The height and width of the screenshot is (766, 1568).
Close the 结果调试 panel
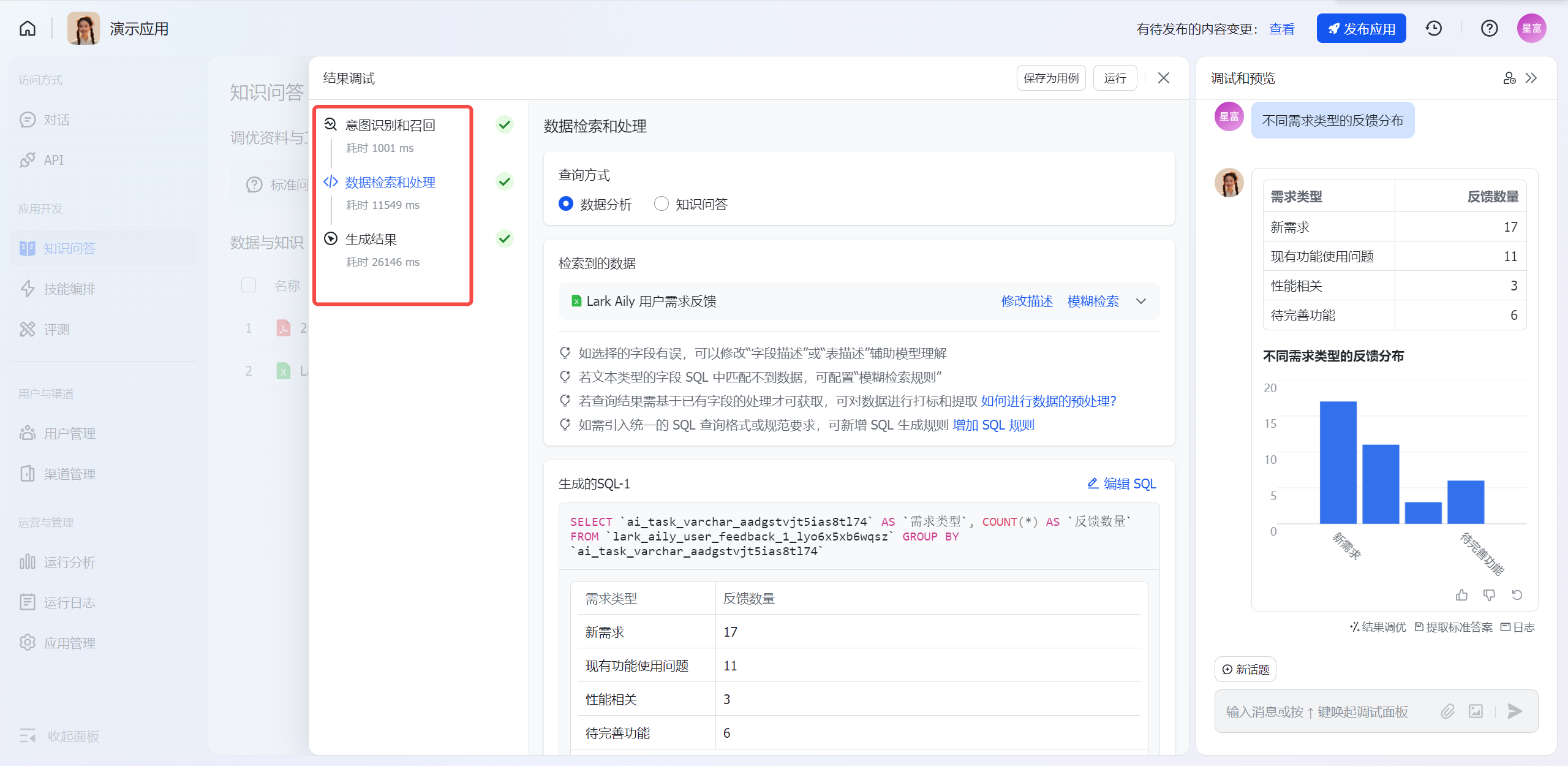[x=1164, y=78]
